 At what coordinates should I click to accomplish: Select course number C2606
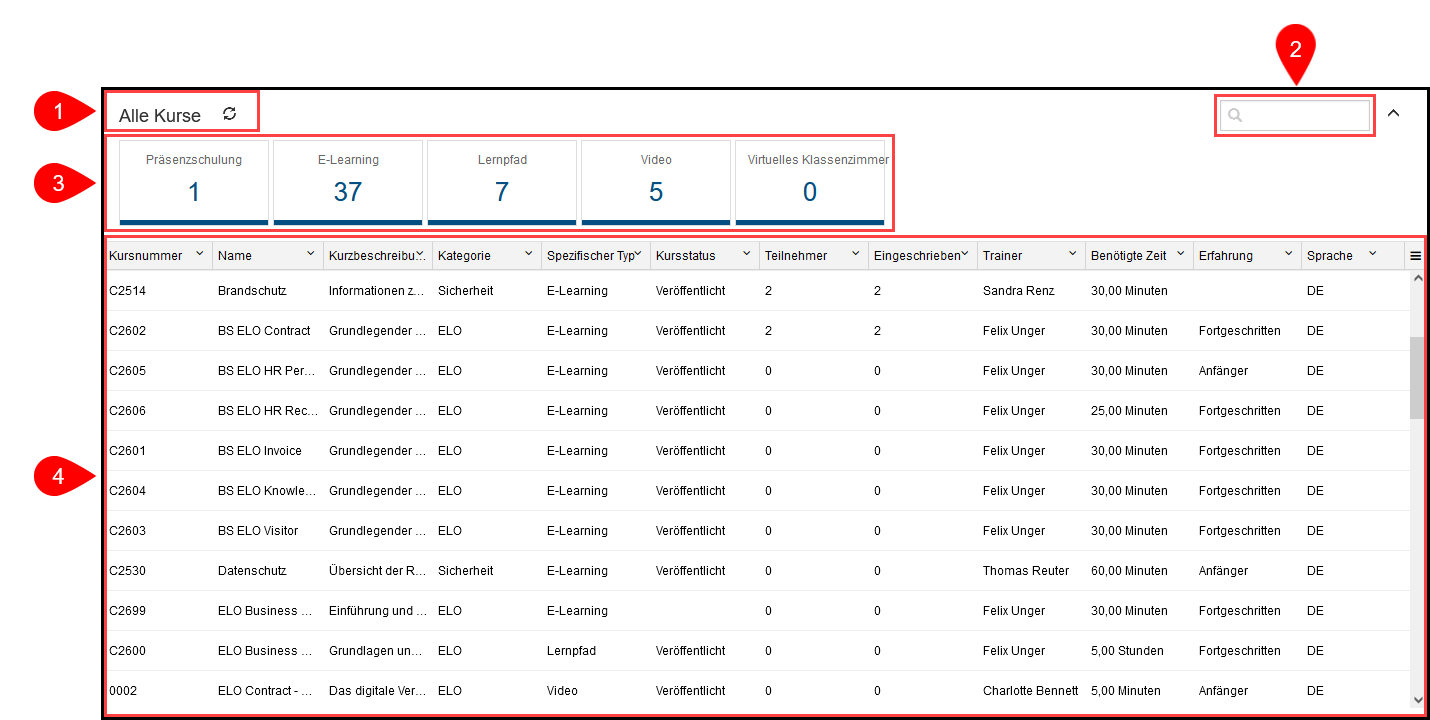127,411
